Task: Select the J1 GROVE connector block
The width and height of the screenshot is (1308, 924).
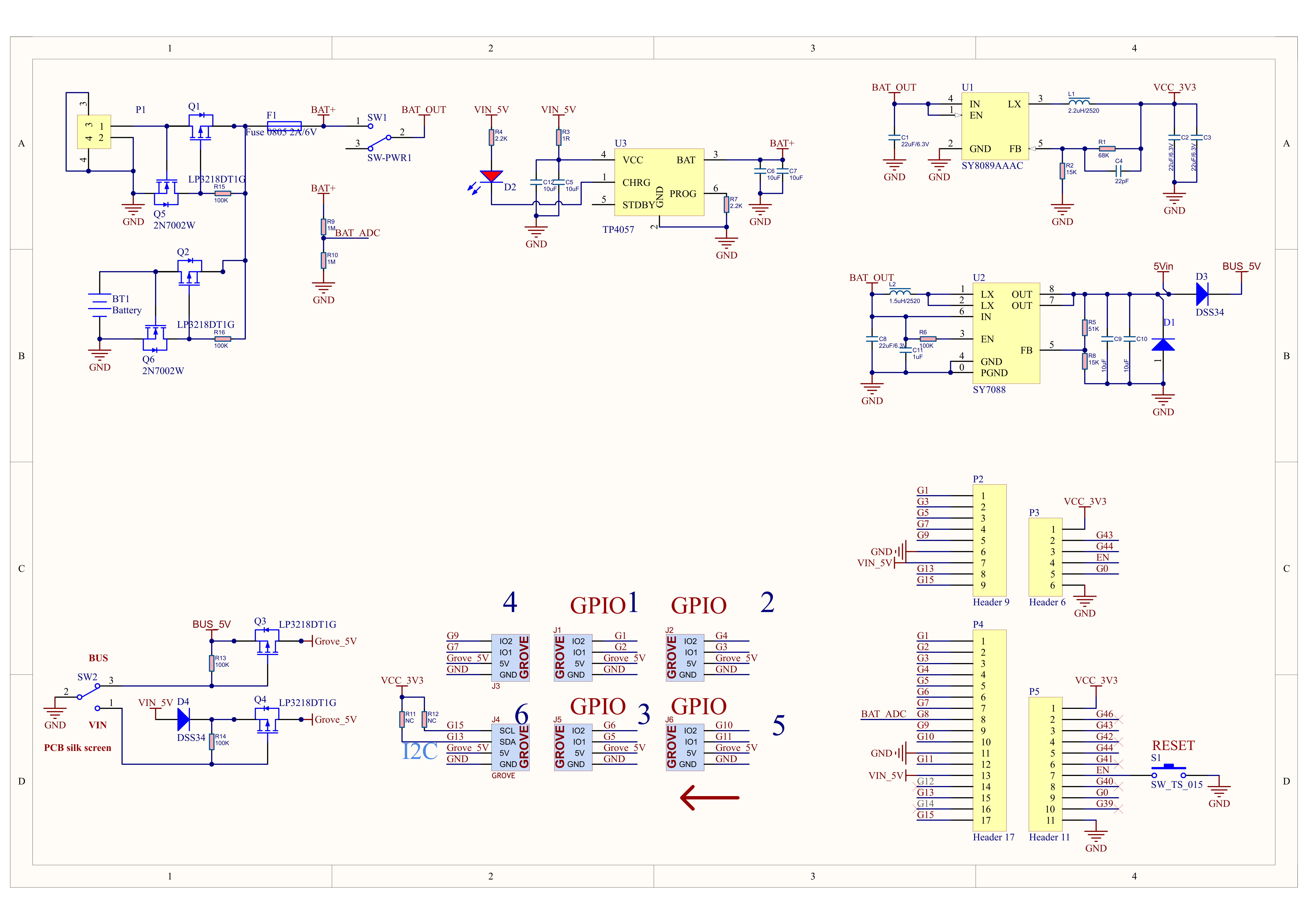Action: coord(573,658)
